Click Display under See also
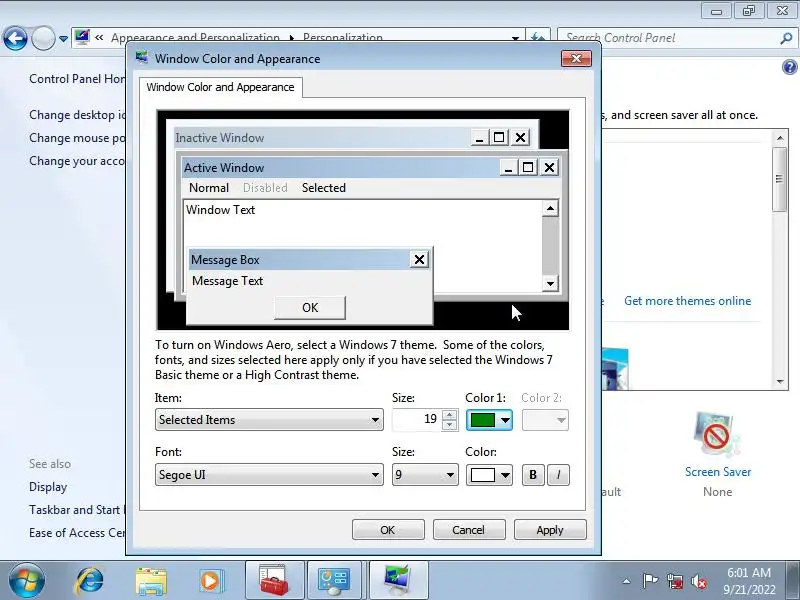 pos(48,487)
